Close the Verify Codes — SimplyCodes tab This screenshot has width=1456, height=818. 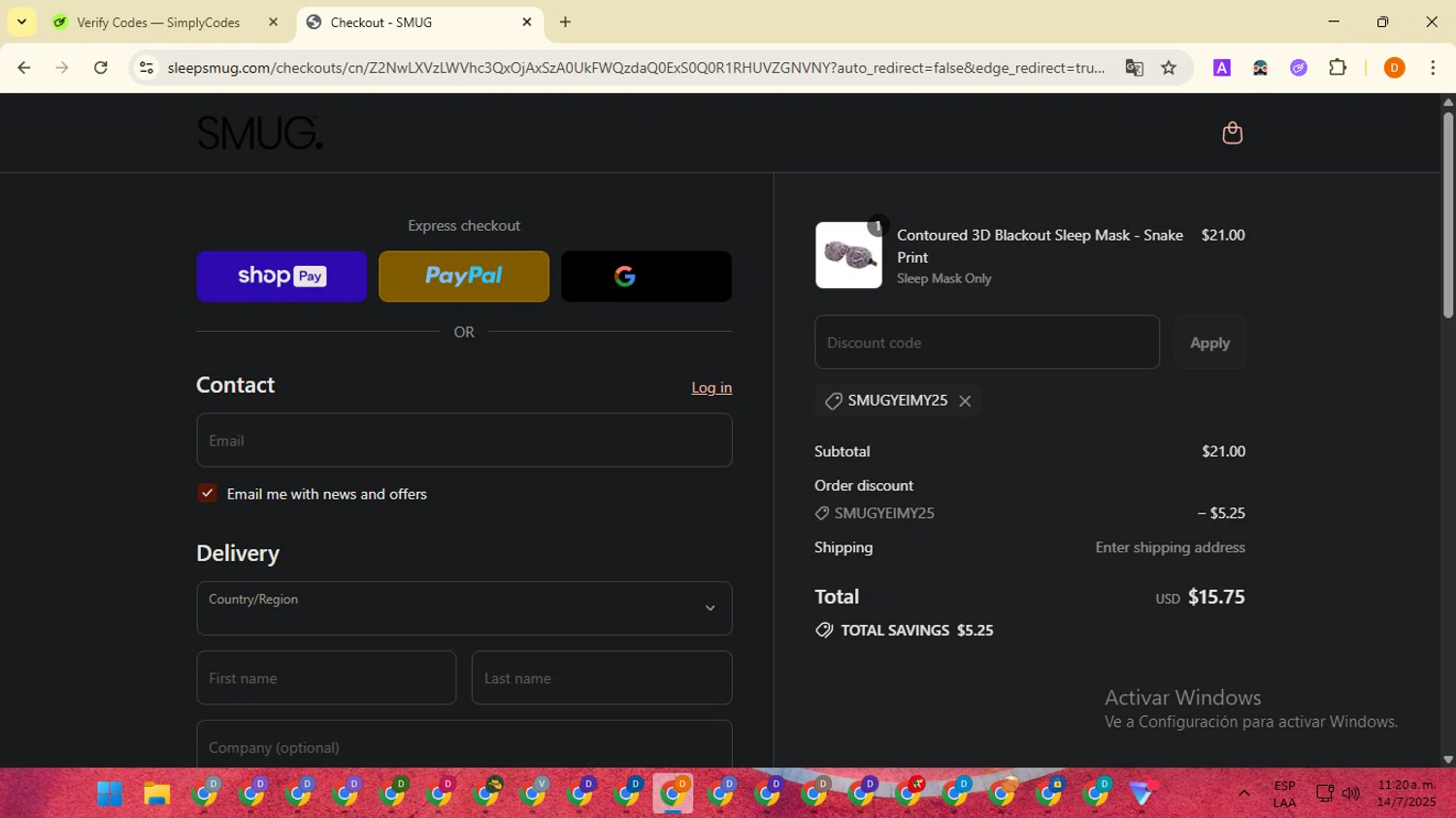click(273, 22)
